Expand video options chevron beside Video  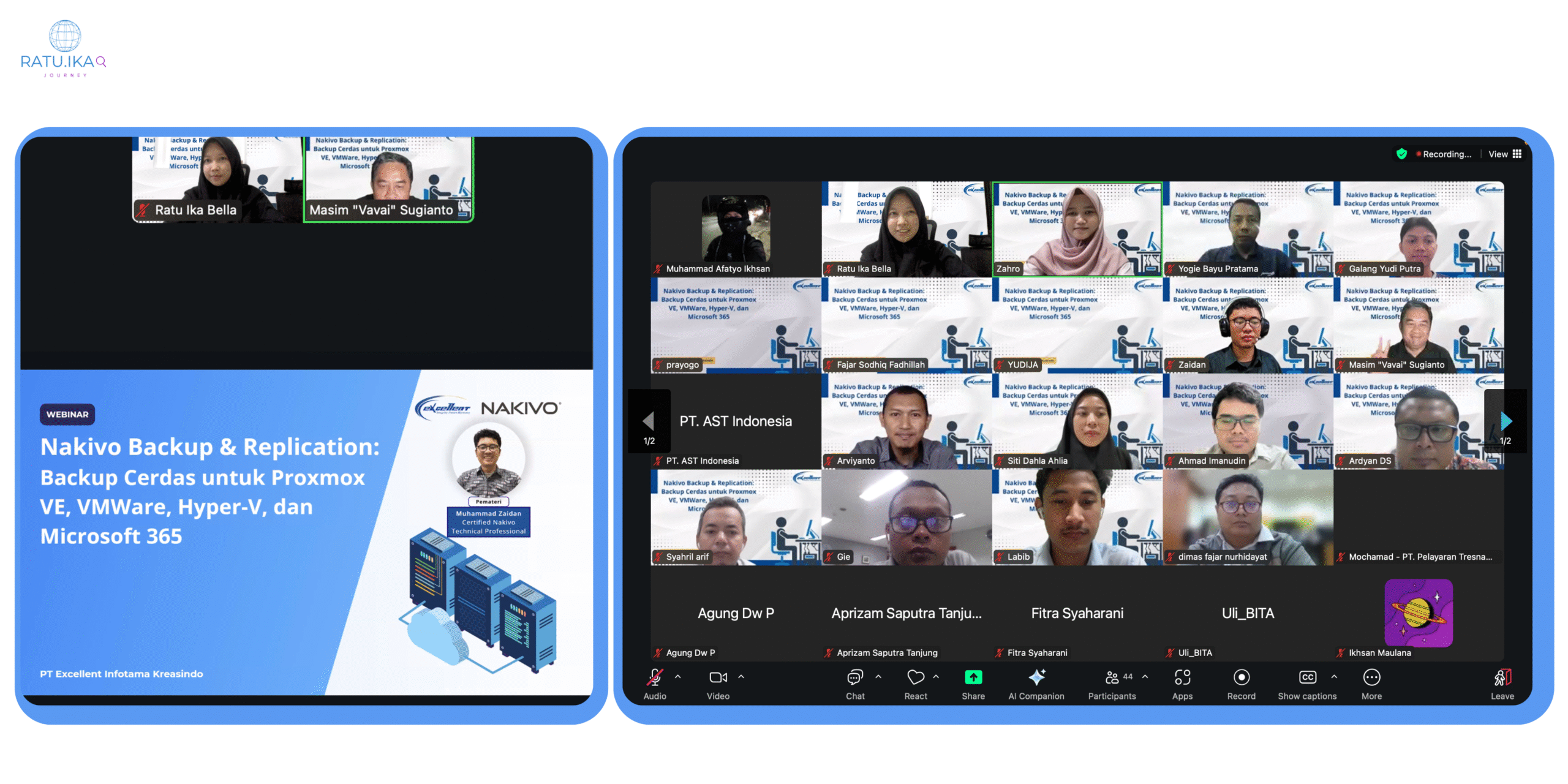(x=741, y=677)
